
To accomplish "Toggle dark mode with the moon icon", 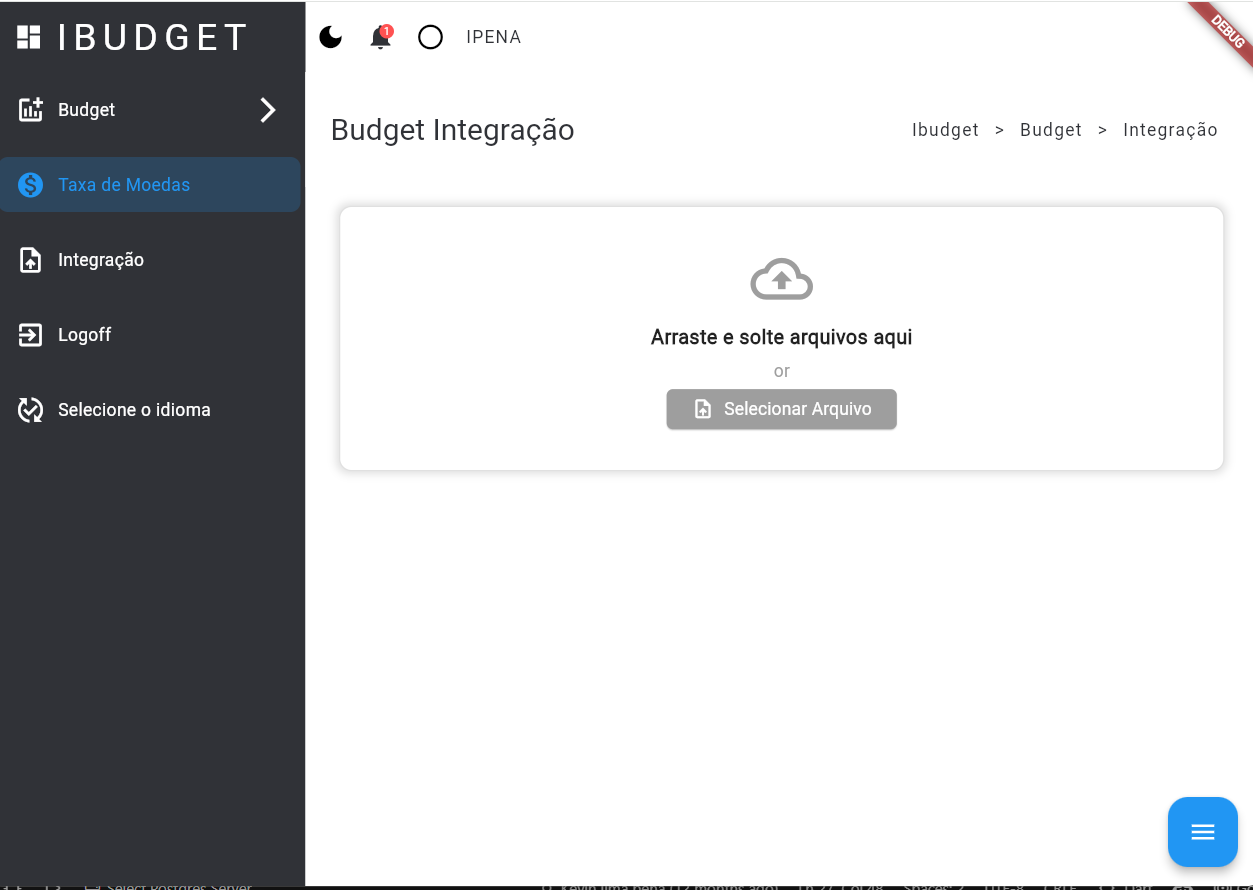I will pos(331,38).
